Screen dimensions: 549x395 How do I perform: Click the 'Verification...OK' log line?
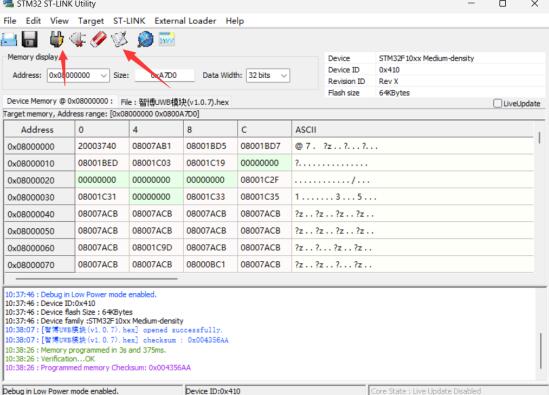50,359
